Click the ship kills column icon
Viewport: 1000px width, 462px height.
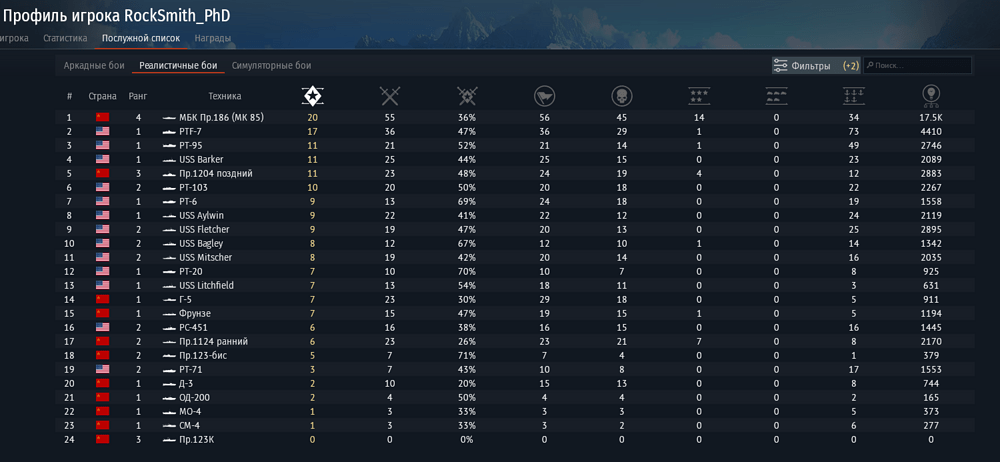pyautogui.click(x=853, y=96)
